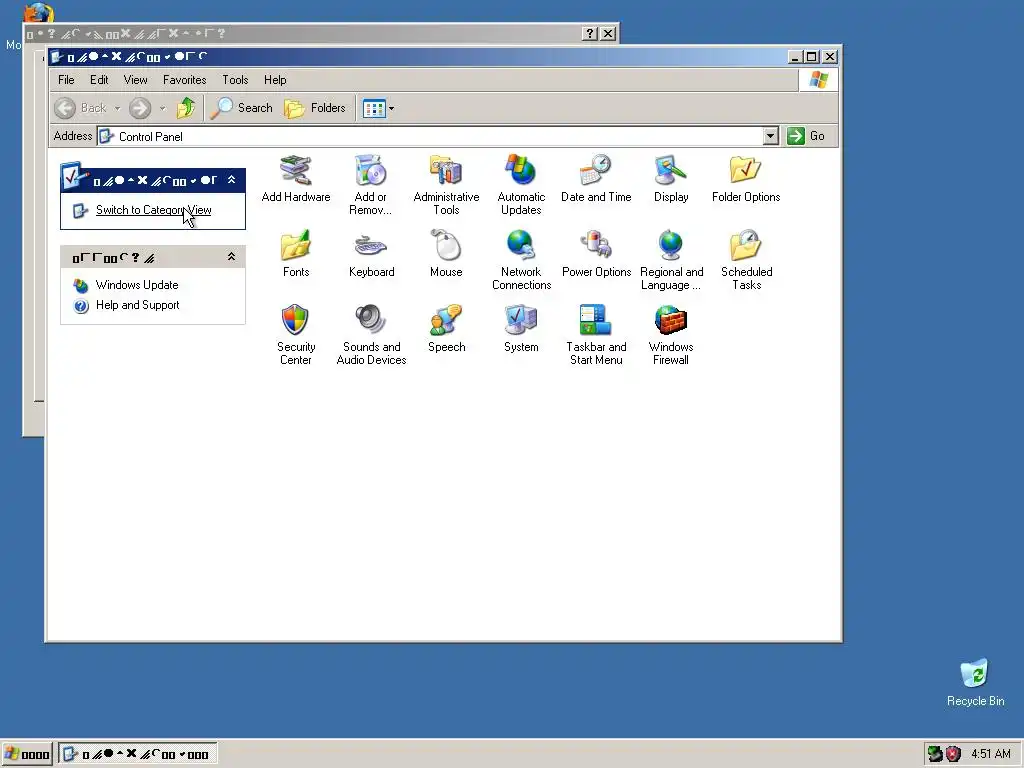Image resolution: width=1024 pixels, height=768 pixels.
Task: Click the taskbar clock 4:51 AM
Action: pos(990,754)
